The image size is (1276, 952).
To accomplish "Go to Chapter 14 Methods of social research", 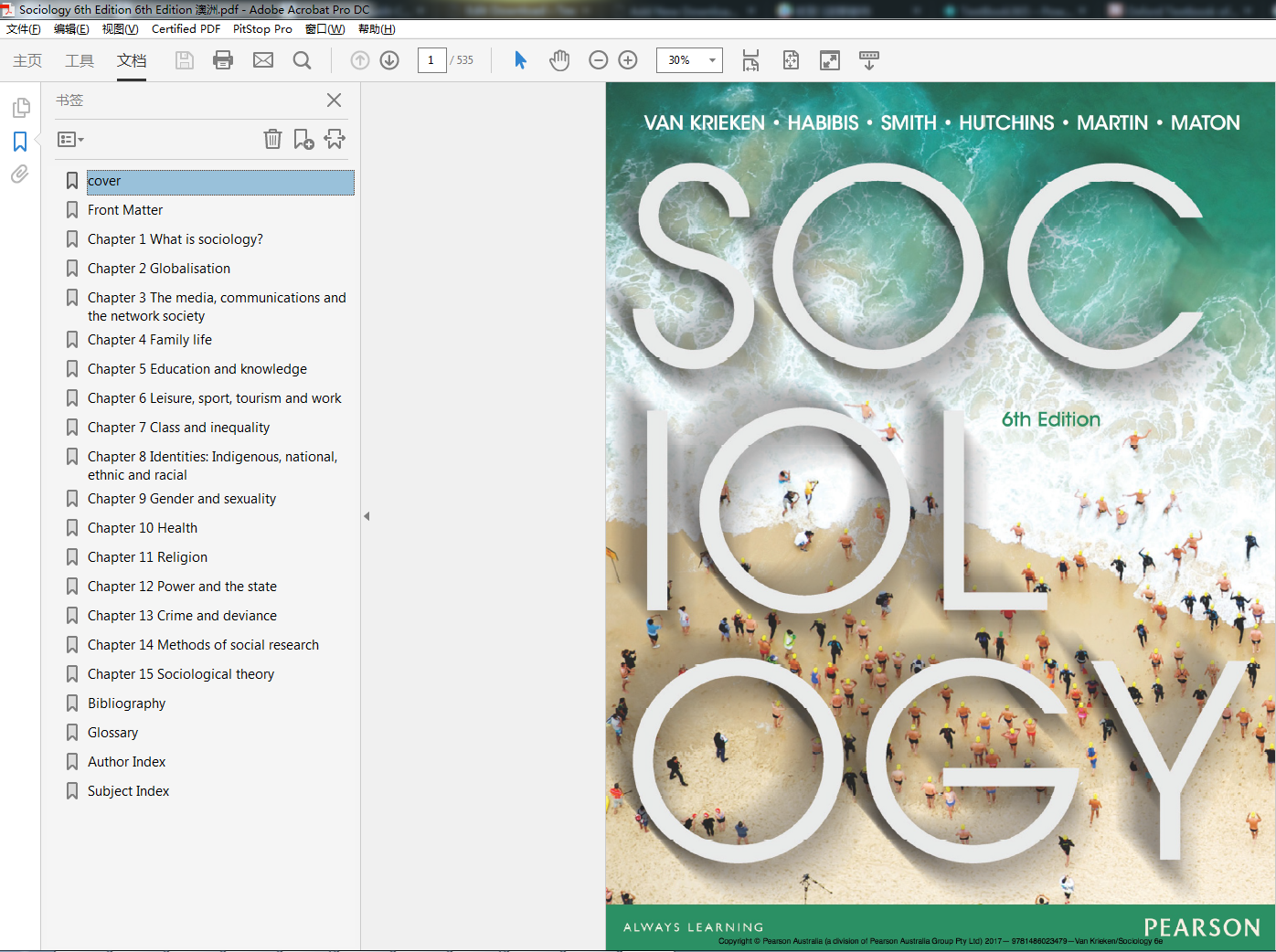I will click(203, 645).
